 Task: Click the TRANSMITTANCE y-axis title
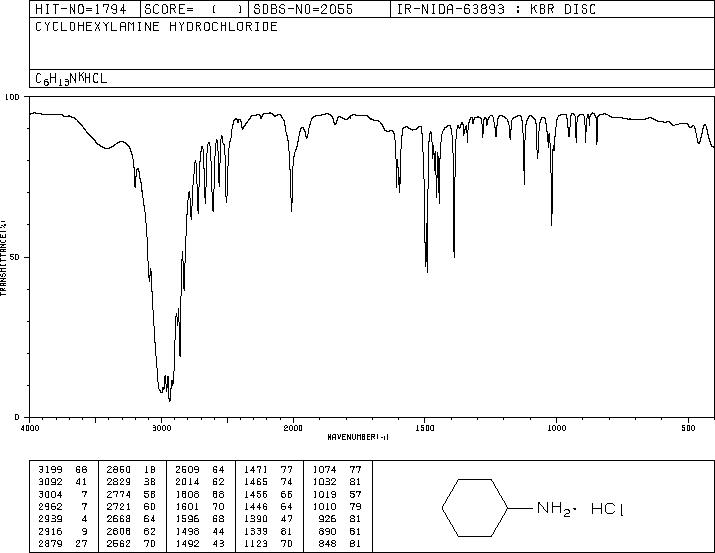coord(4,258)
